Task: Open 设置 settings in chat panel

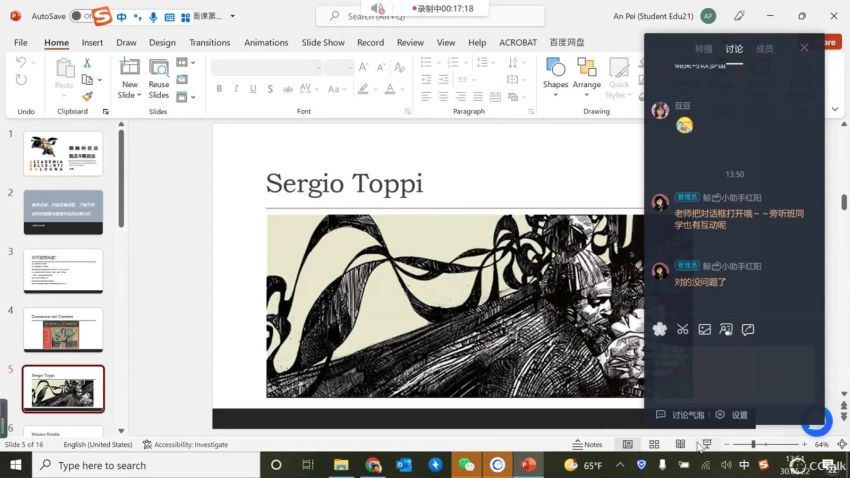Action: 732,415
